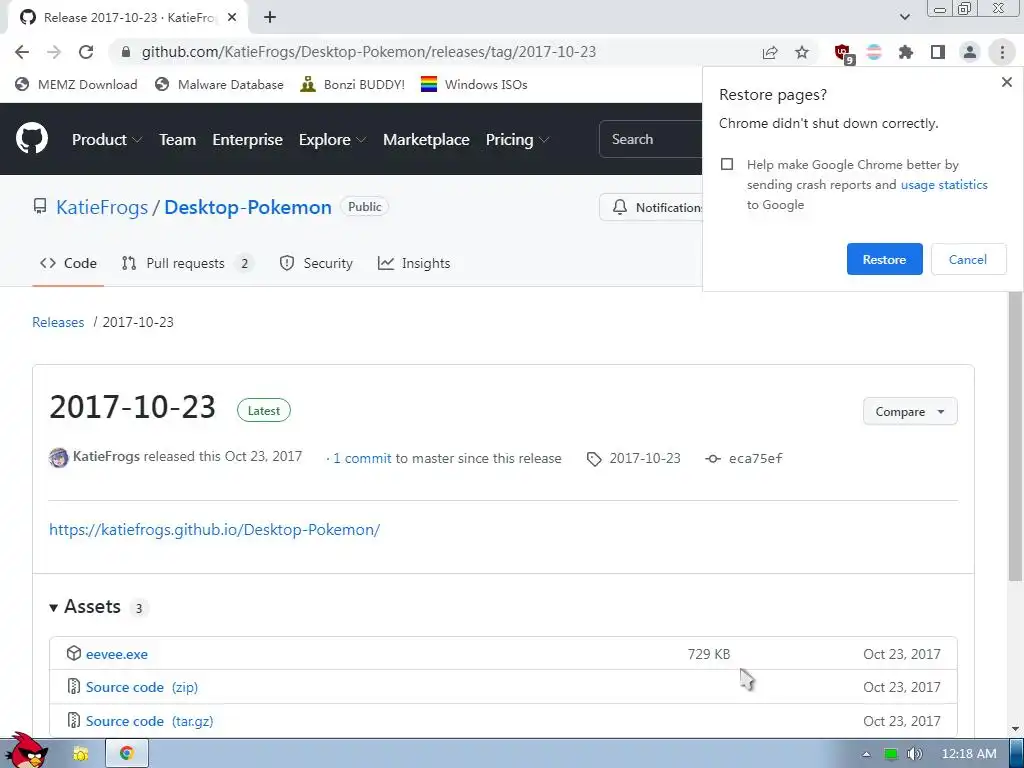The image size is (1024, 768).
Task: Open the Extensions puzzle piece menu
Action: 906,52
